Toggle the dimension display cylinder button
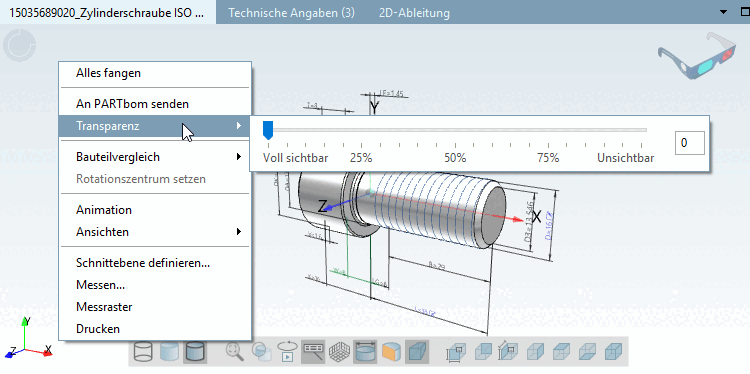Image resolution: width=750 pixels, height=374 pixels. pyautogui.click(x=365, y=352)
